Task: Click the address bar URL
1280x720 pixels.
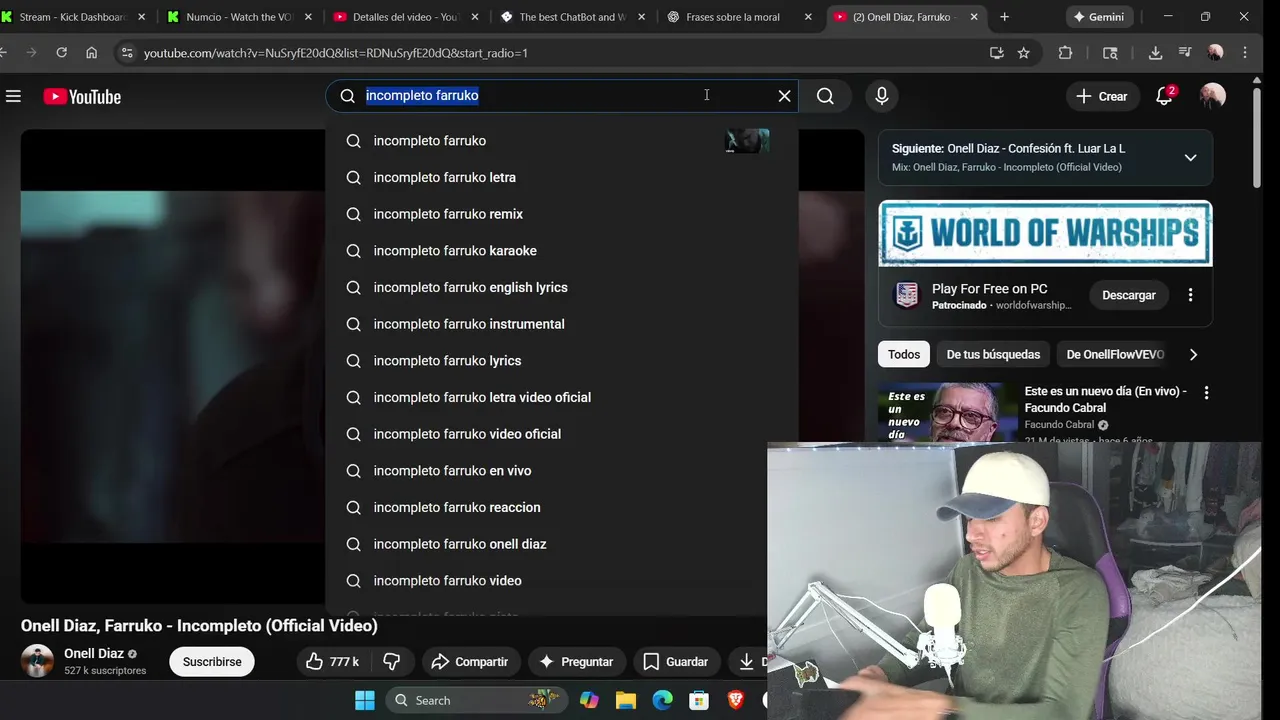Action: click(336, 53)
